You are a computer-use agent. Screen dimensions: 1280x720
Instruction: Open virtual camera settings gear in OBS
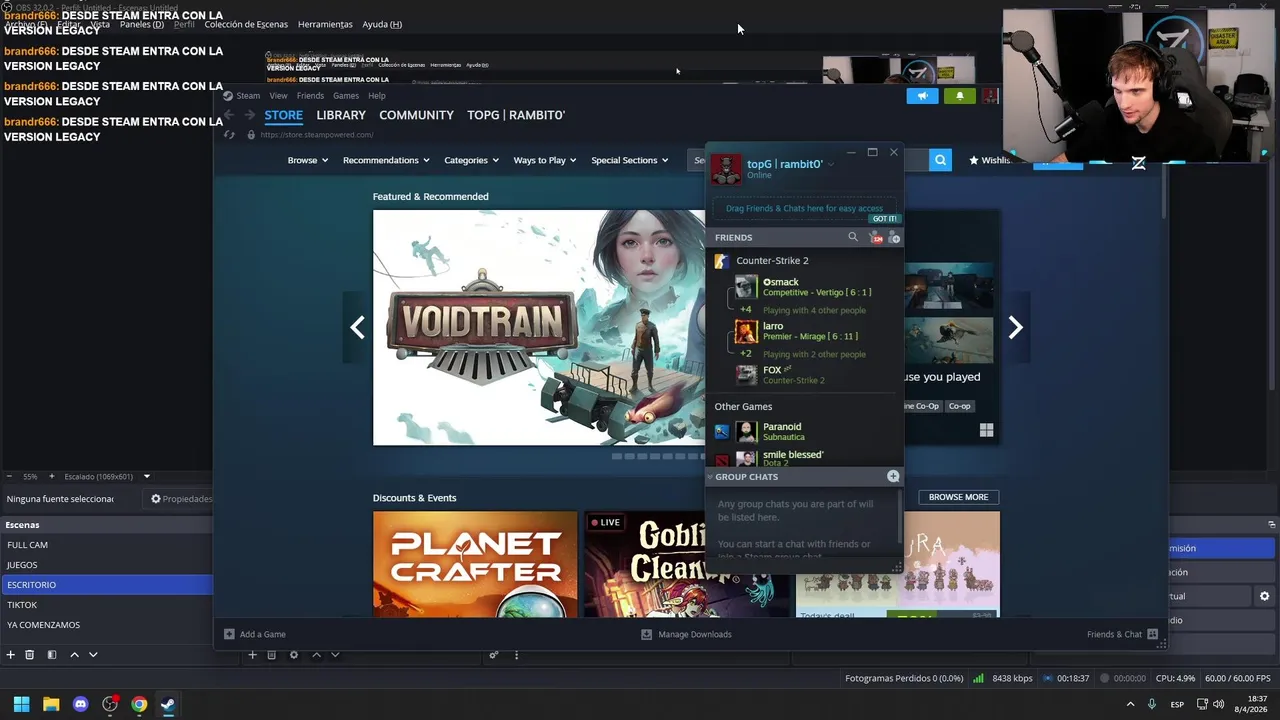tap(1264, 596)
